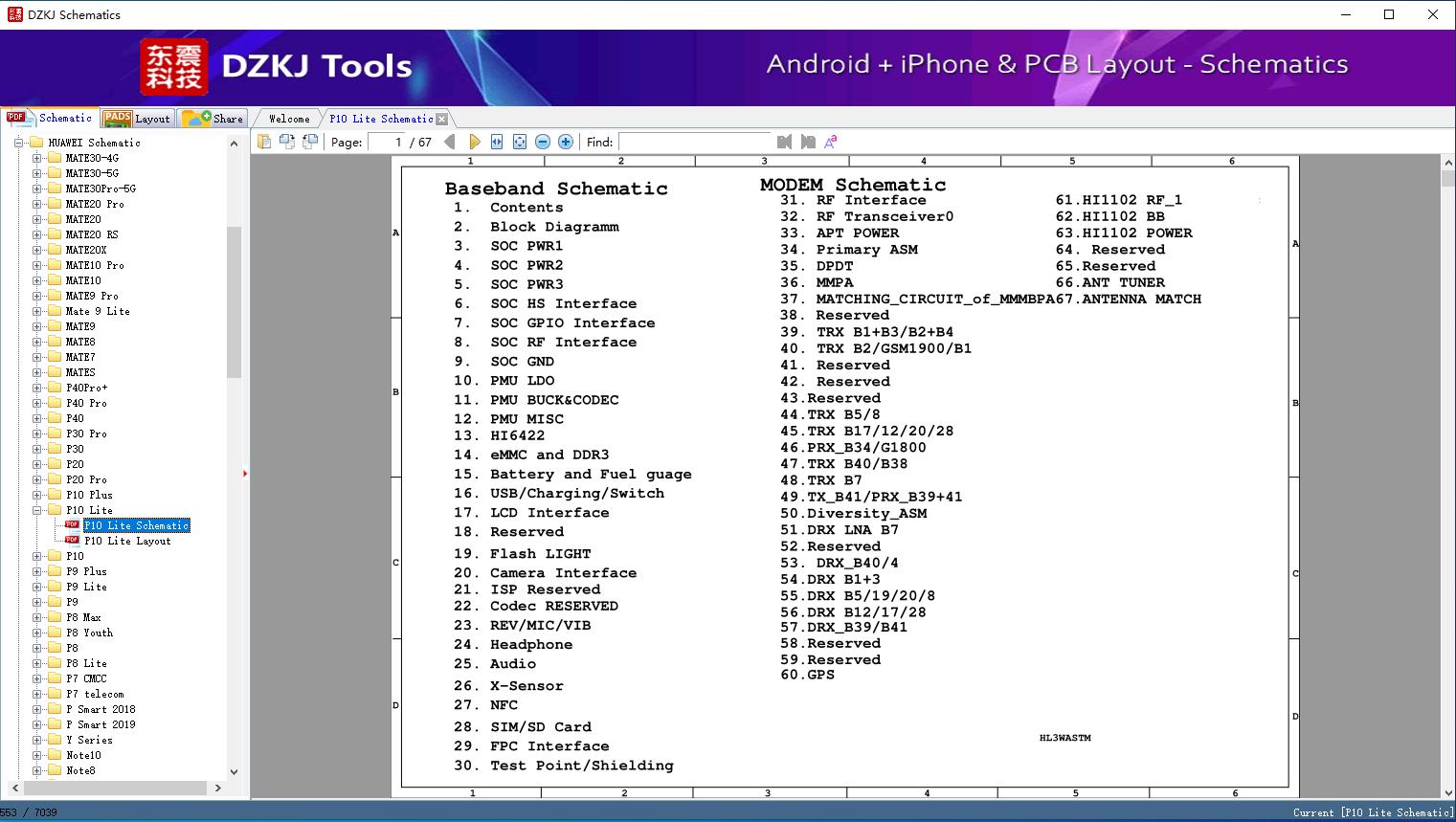Screen dimensions: 1456x822
Task: Click the status bar text "Current [P10 Lite Schematic]"
Action: point(1373,812)
